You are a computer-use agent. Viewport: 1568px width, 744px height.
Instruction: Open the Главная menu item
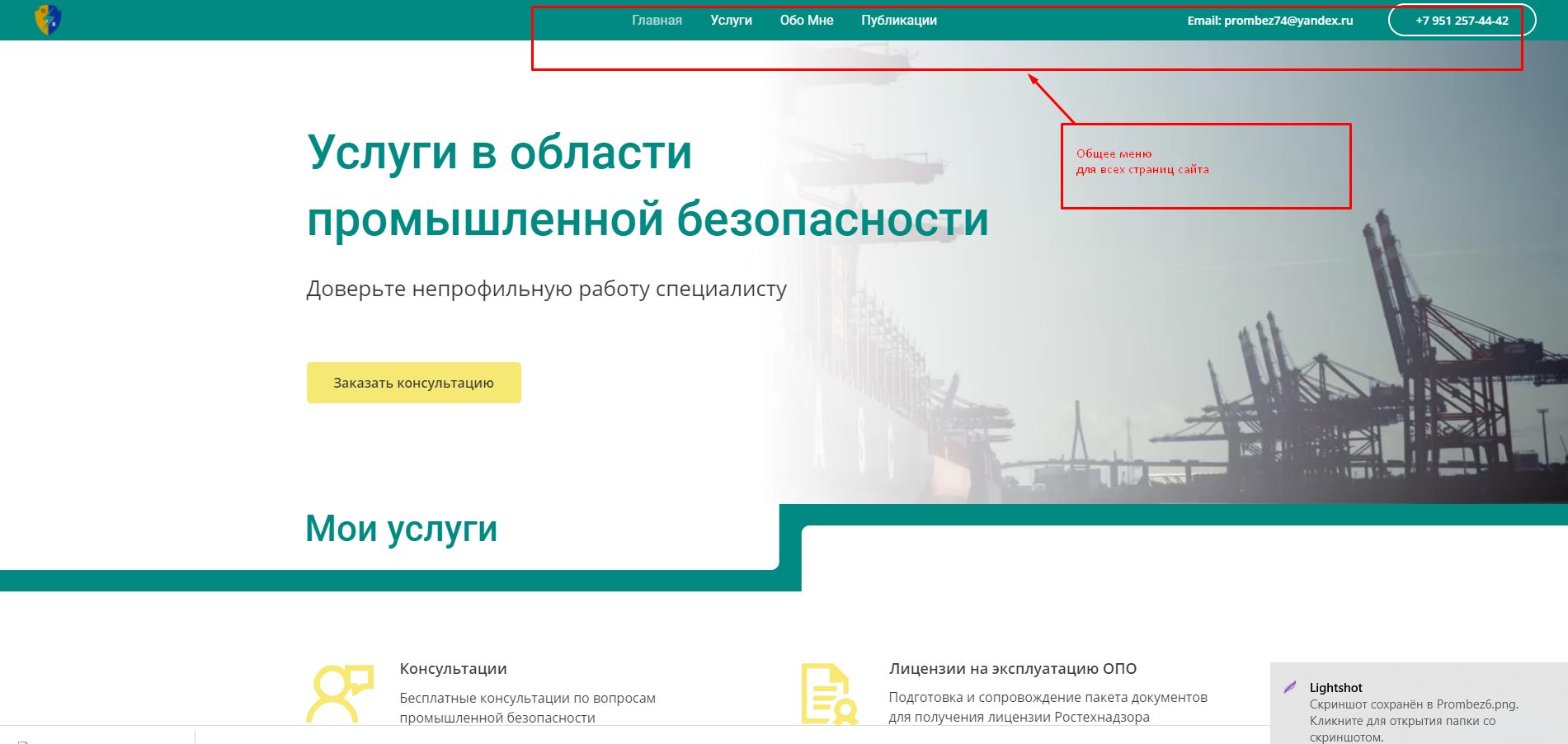tap(657, 21)
